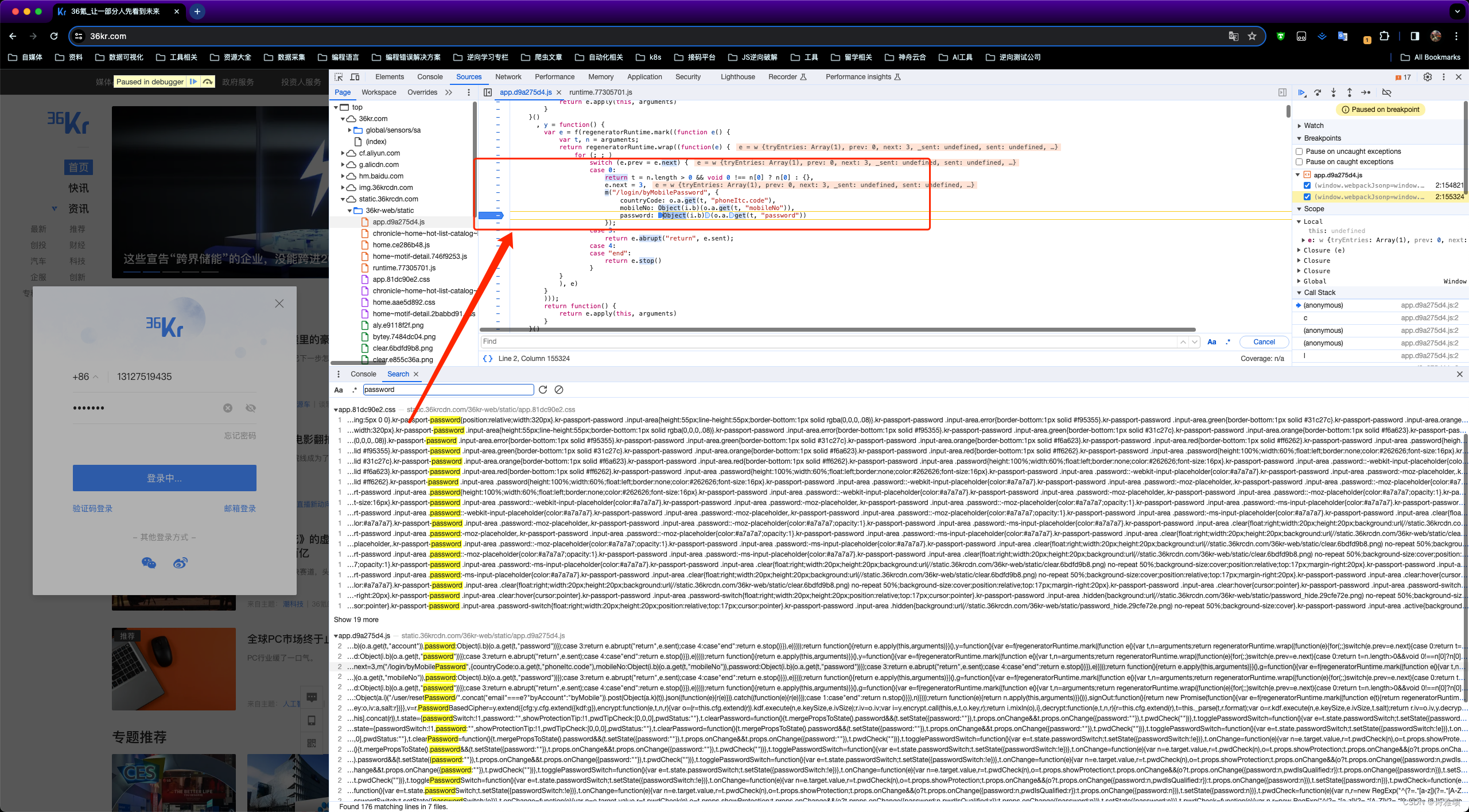Image resolution: width=1469 pixels, height=812 pixels.
Task: Click Show 19 more results
Action: (356, 620)
